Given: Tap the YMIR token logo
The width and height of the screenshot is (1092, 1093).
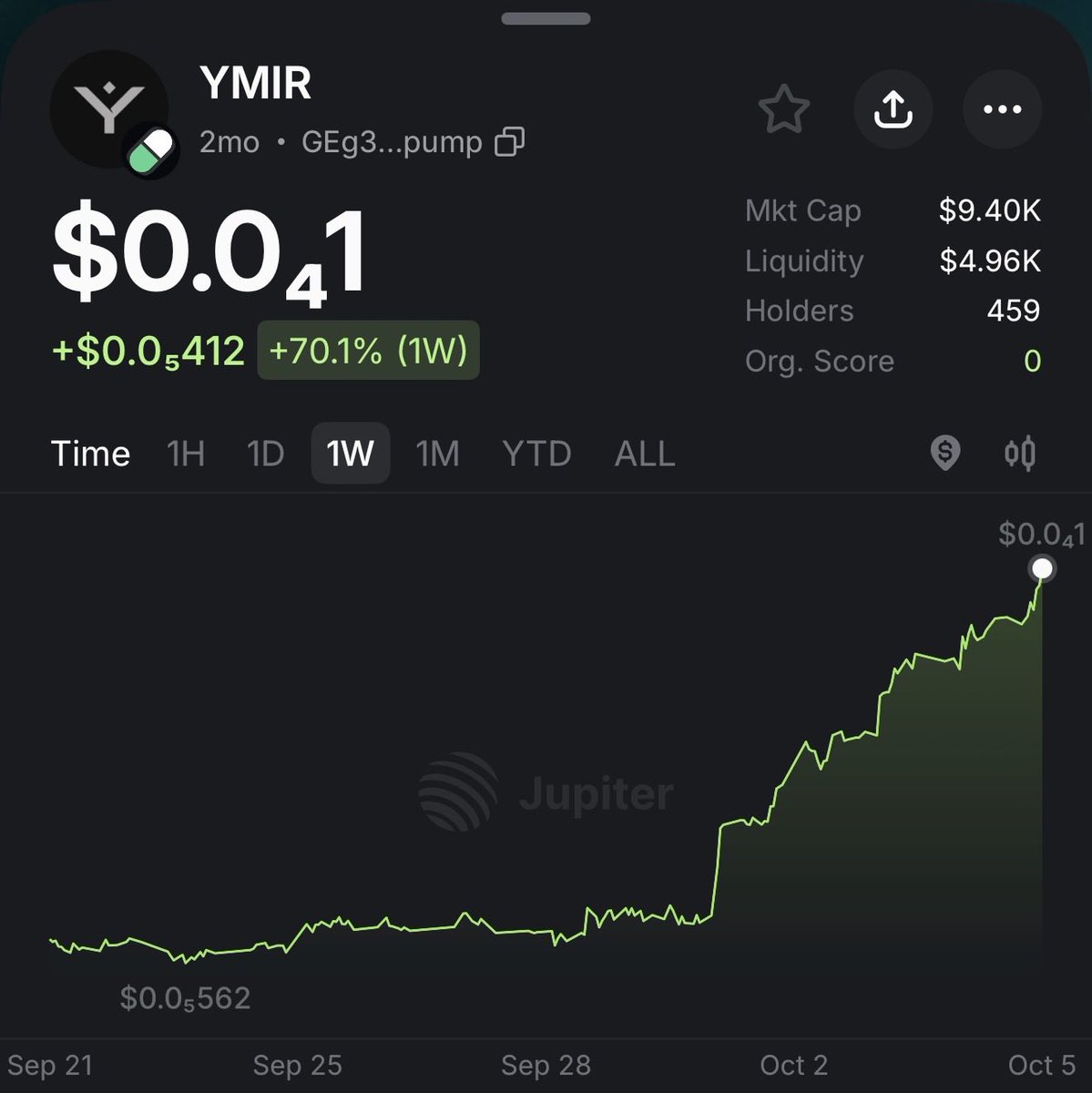Looking at the screenshot, I should click(109, 109).
